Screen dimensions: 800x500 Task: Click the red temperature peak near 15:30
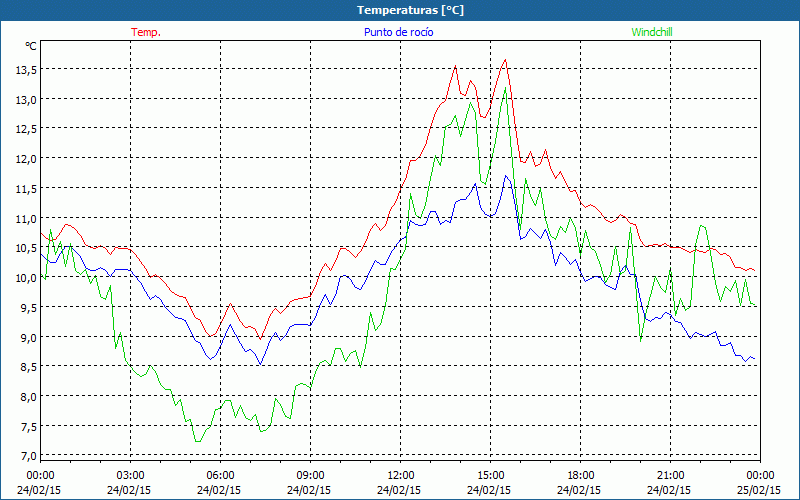(x=505, y=60)
